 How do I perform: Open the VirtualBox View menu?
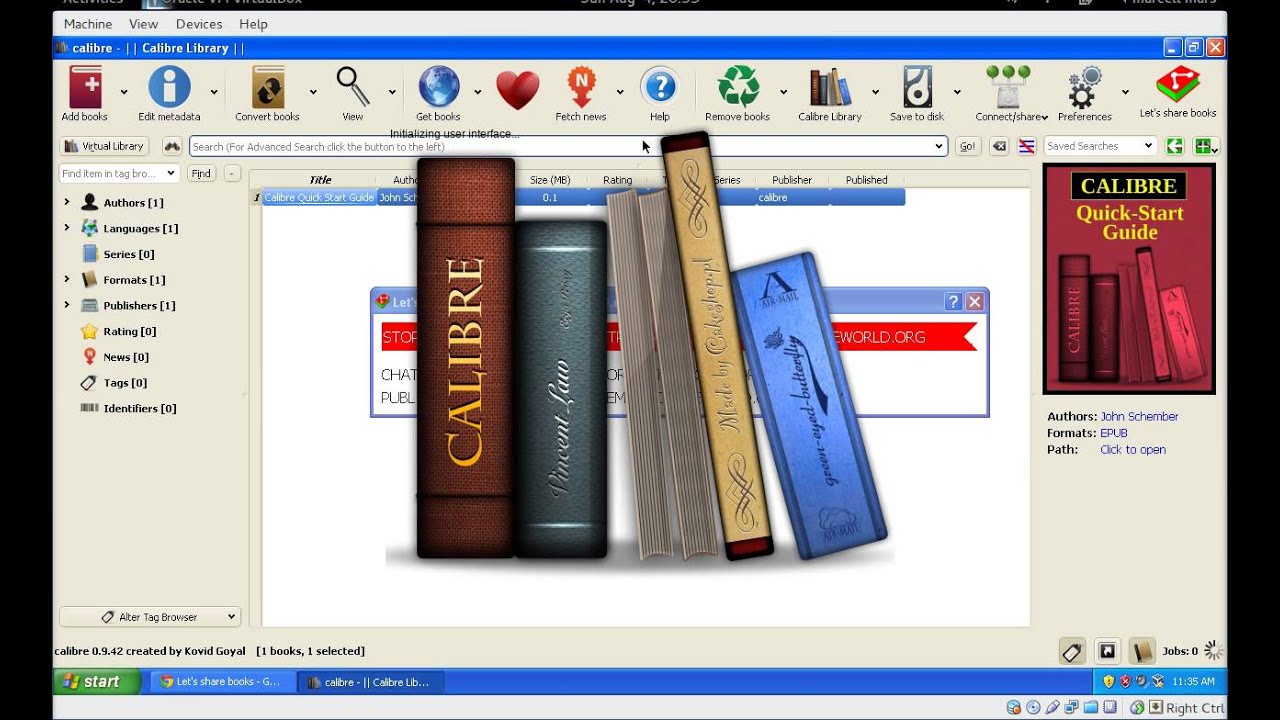click(144, 24)
